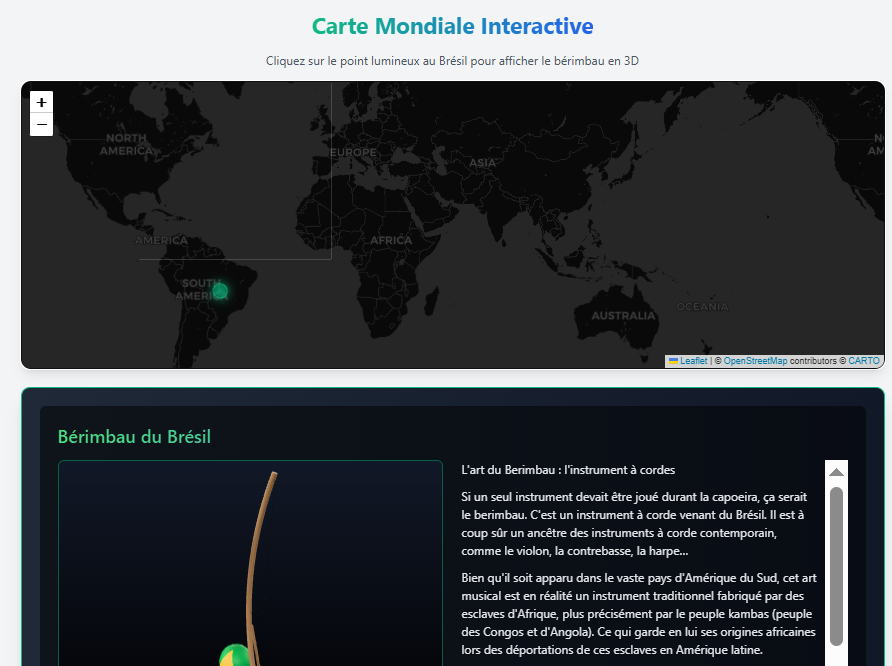The image size is (892, 666).
Task: Click the Leaflet flag icon in attribution
Action: point(673,361)
